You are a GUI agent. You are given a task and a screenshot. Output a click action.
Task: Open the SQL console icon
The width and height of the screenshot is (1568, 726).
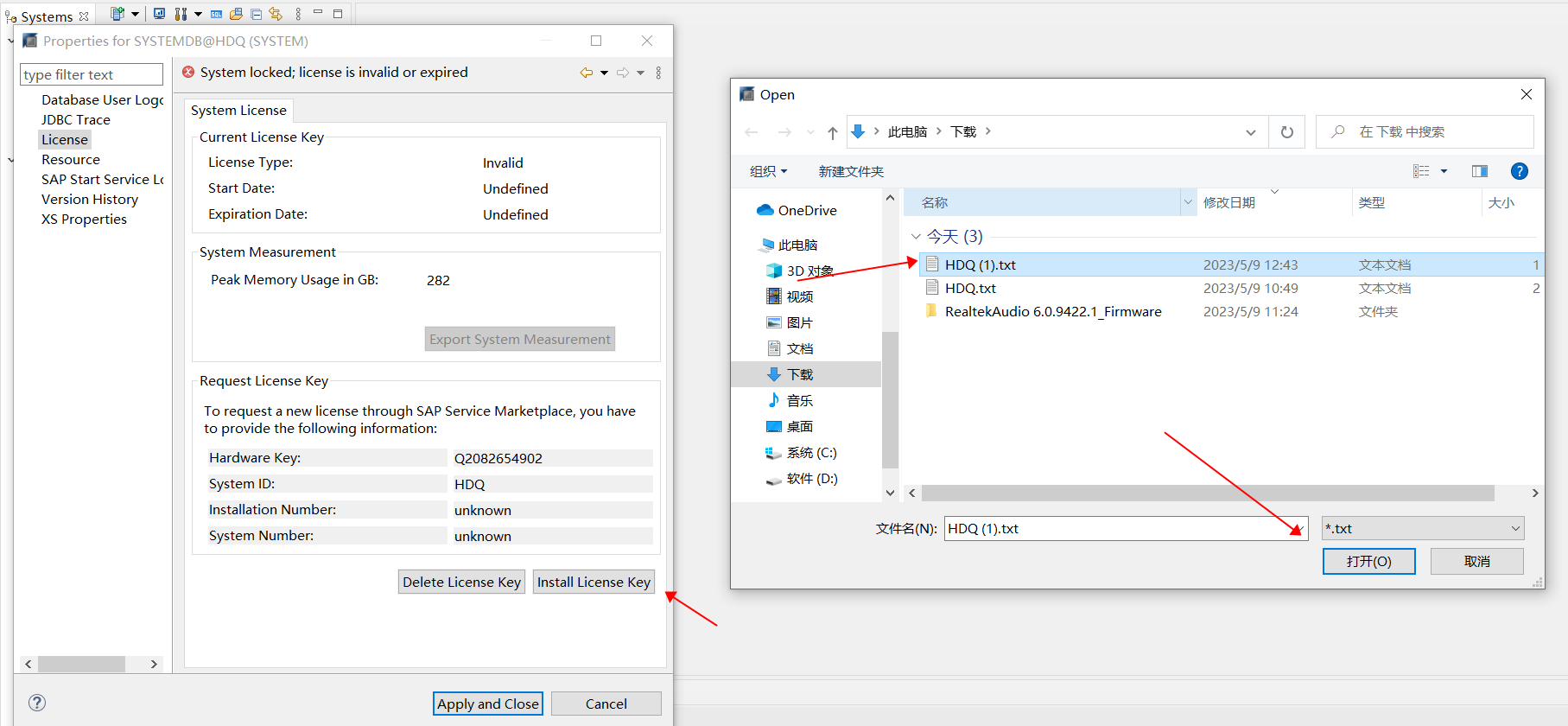click(216, 14)
